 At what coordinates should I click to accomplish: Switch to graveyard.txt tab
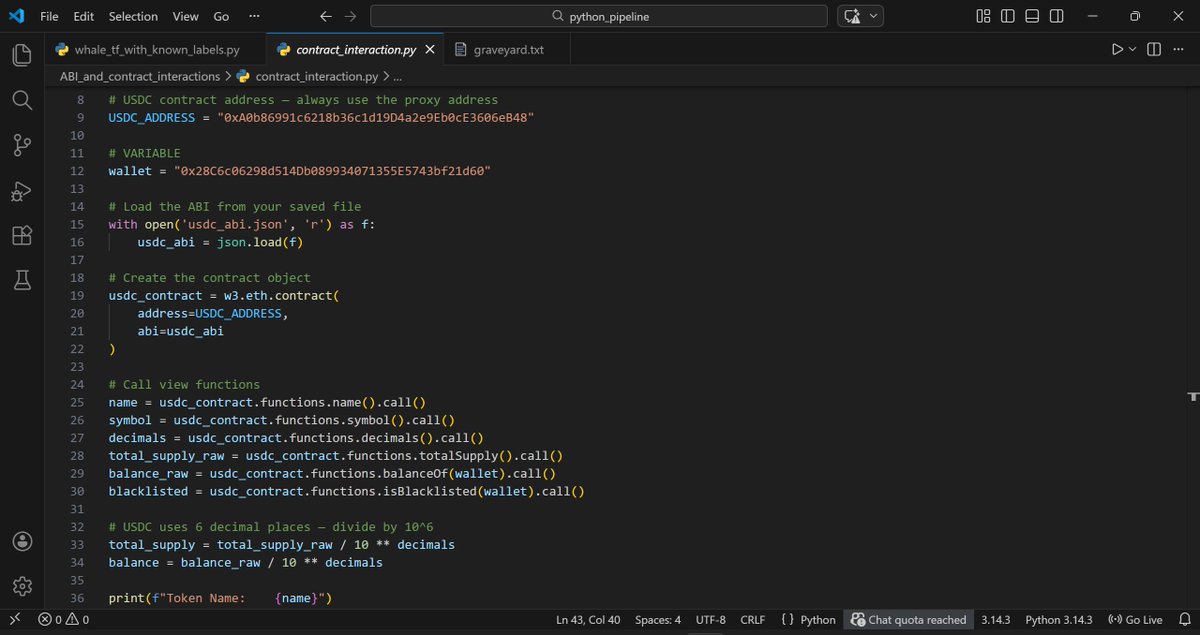[509, 50]
